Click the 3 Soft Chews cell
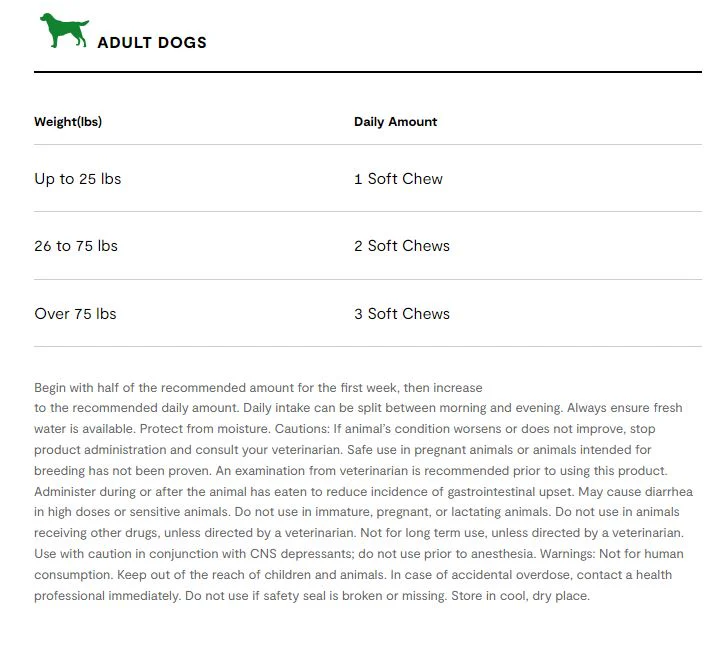 point(402,314)
